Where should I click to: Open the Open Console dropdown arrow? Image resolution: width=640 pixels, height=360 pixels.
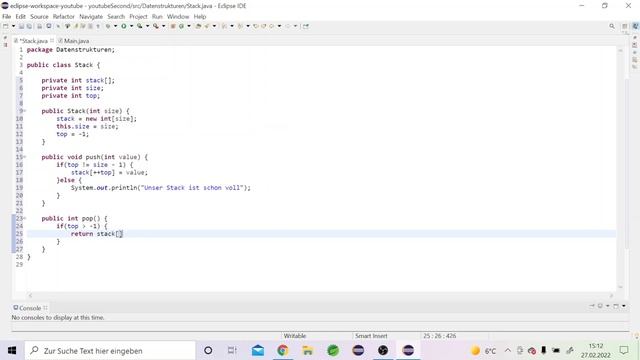coord(624,306)
